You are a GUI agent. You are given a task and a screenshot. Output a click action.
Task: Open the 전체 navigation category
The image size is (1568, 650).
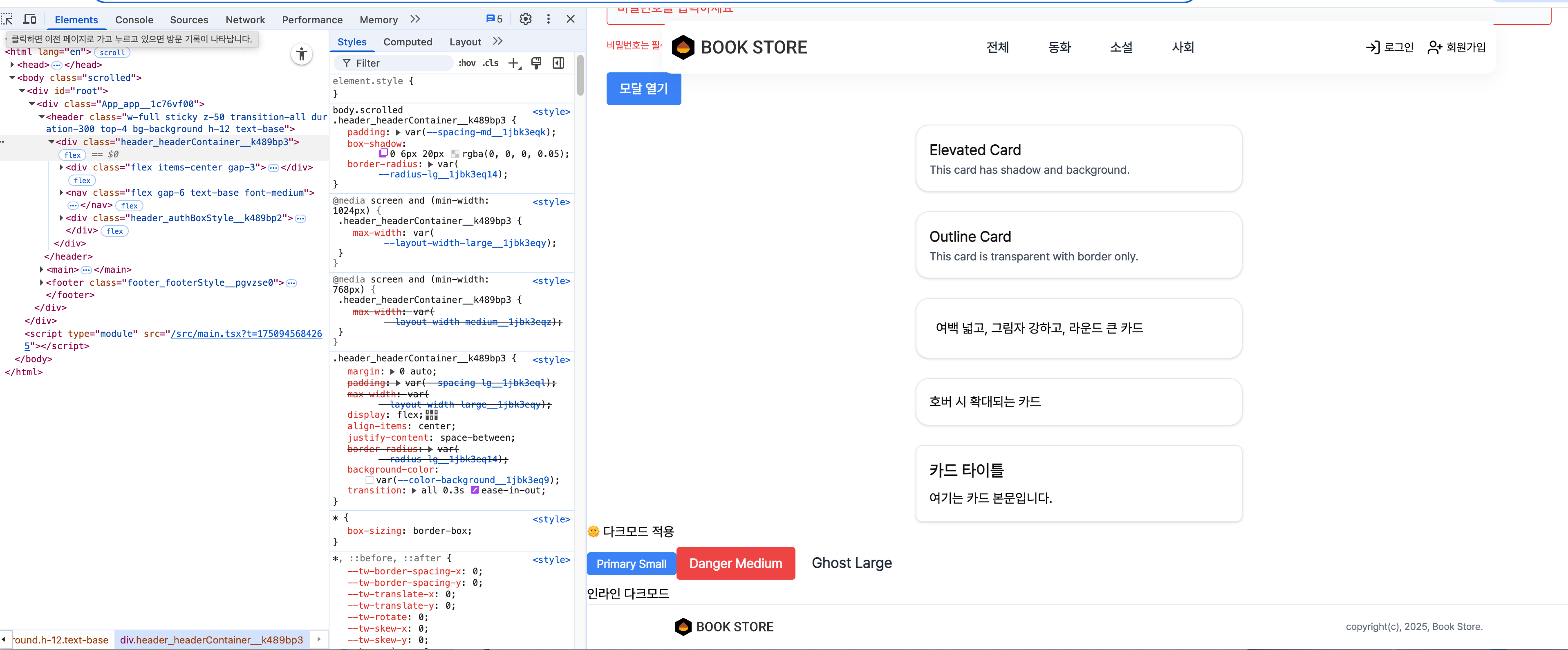998,47
